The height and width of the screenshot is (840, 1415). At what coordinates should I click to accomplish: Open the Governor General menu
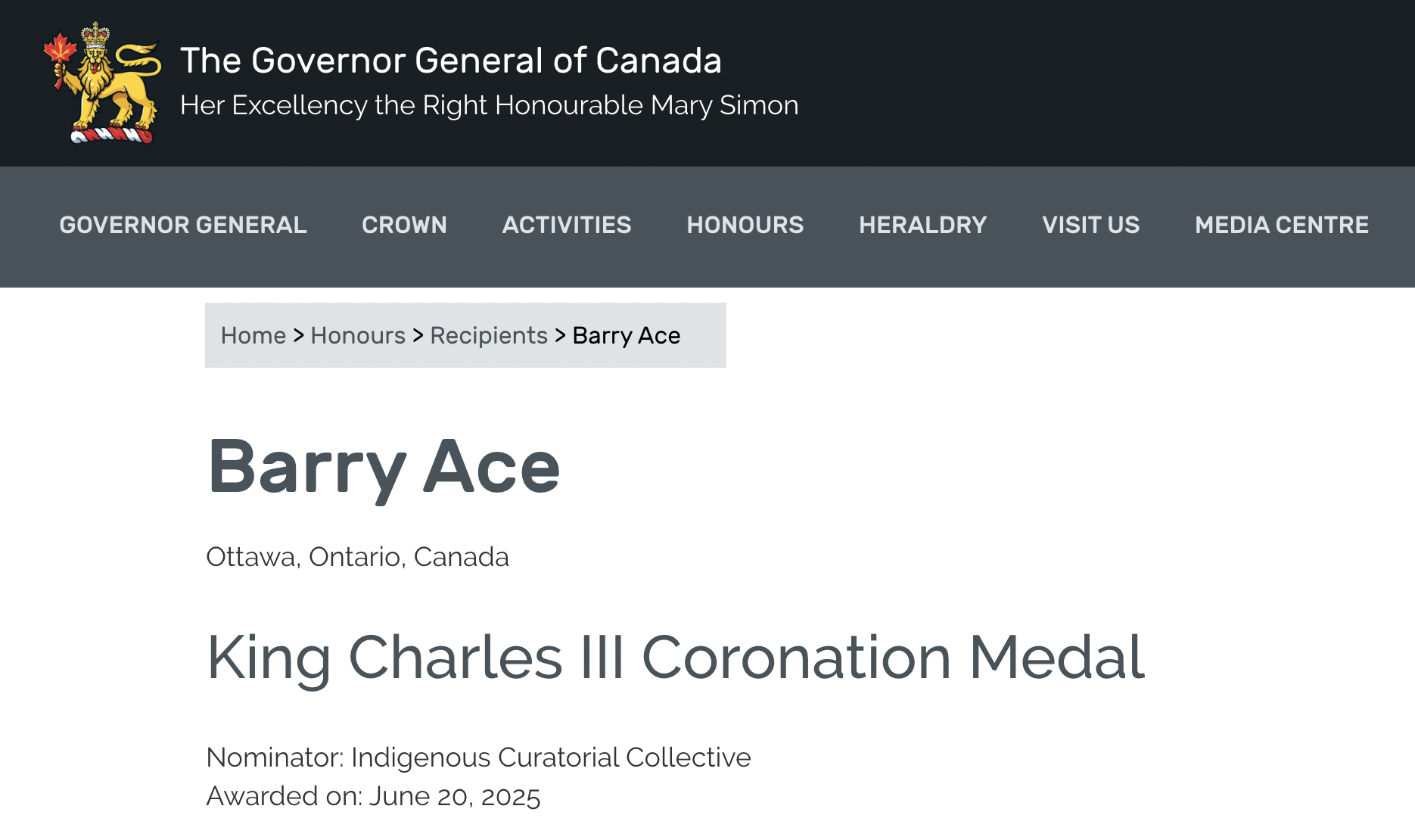(183, 225)
